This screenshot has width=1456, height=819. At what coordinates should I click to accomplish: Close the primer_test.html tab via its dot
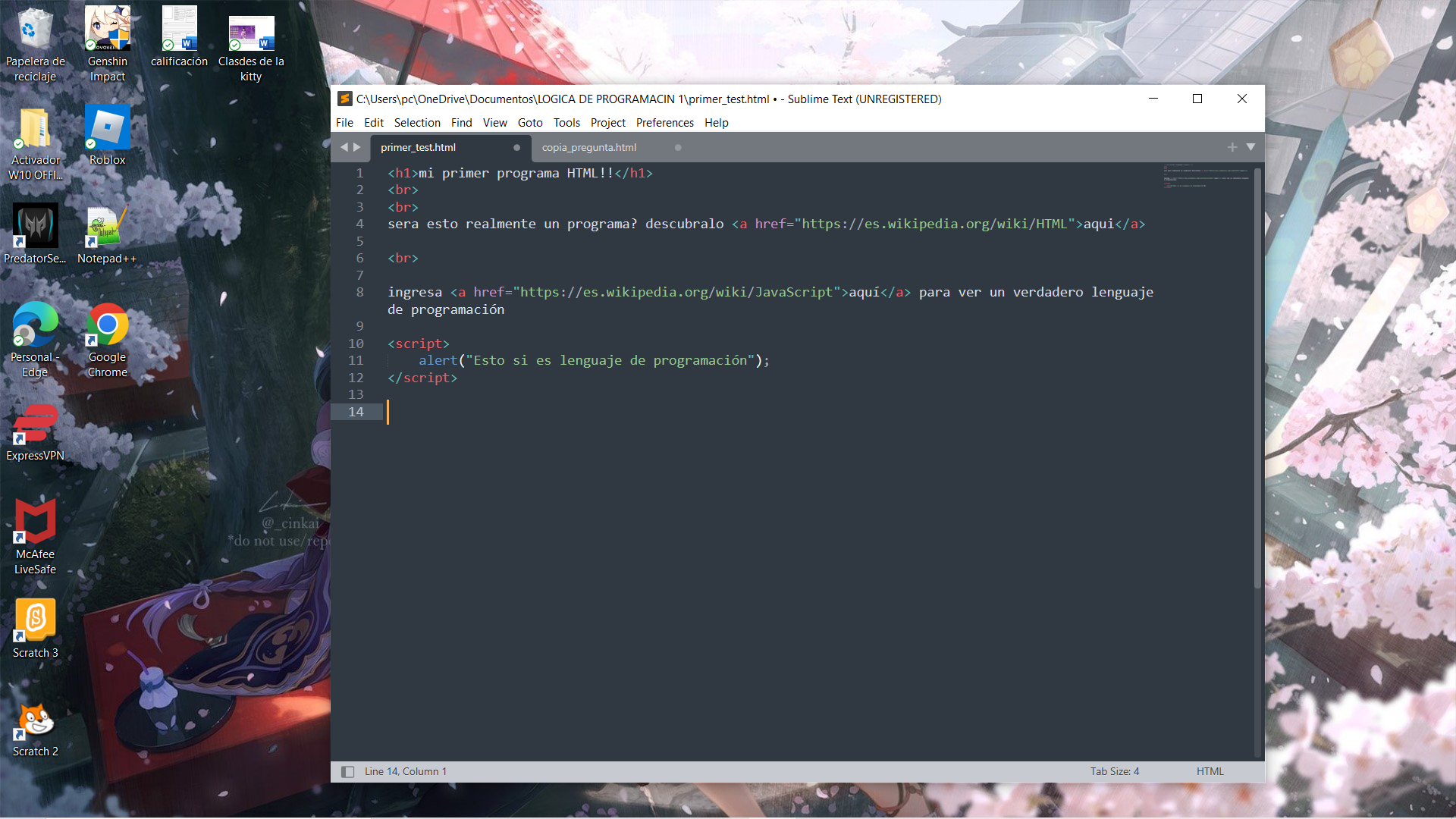[517, 148]
